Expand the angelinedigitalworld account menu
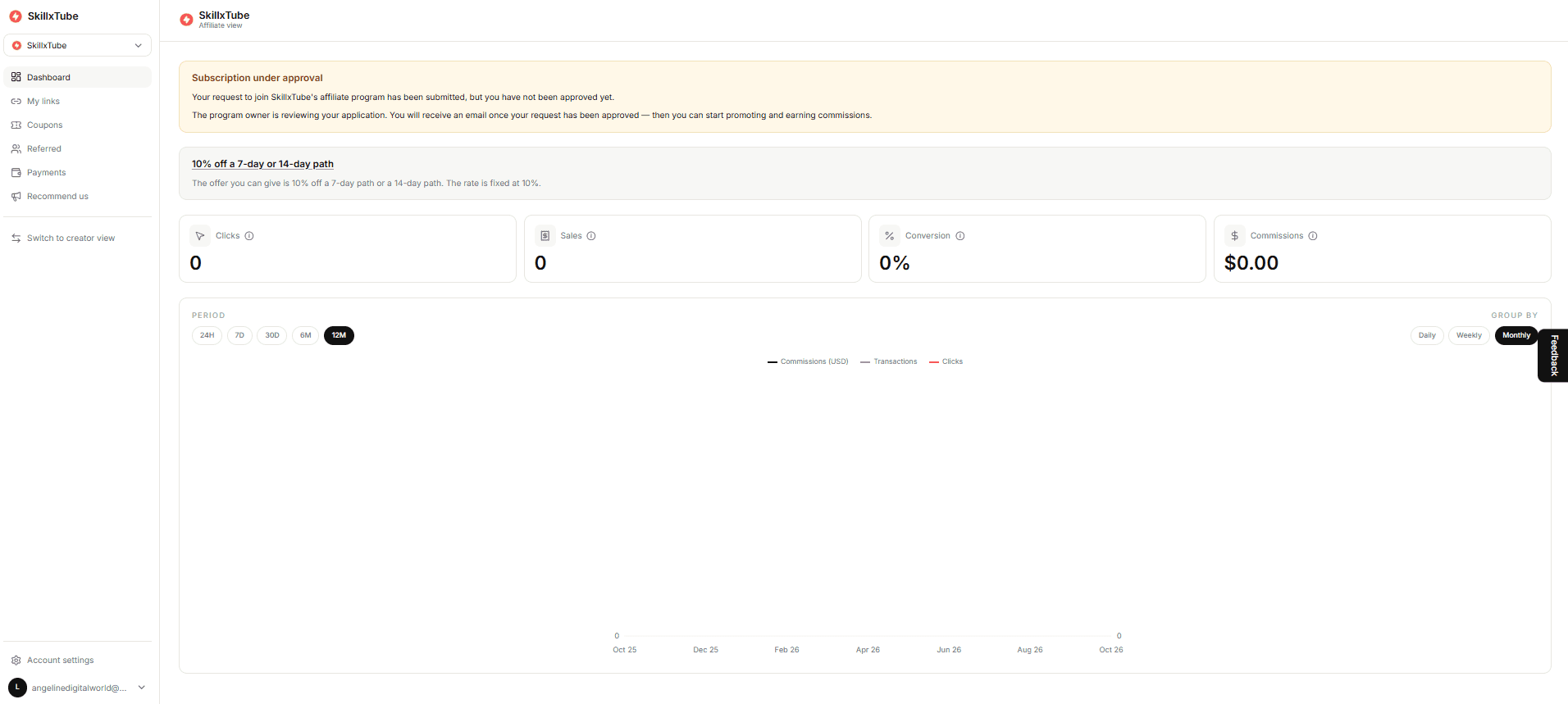 tap(78, 688)
